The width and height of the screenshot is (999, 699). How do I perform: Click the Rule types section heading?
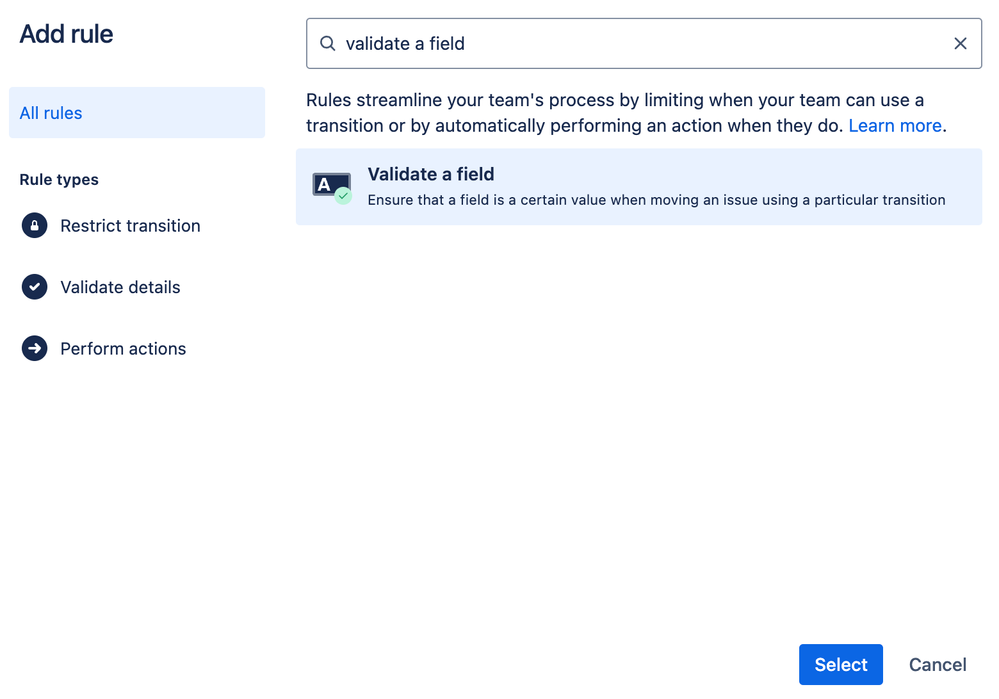coord(59,180)
